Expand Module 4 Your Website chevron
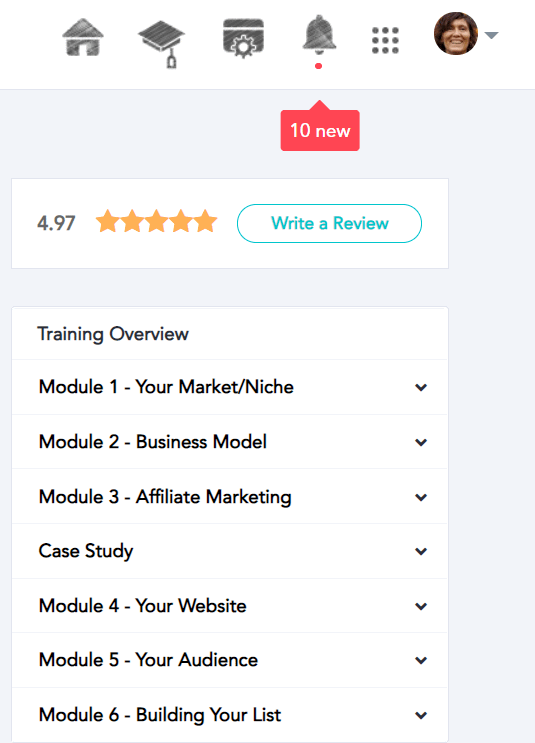 tap(421, 606)
